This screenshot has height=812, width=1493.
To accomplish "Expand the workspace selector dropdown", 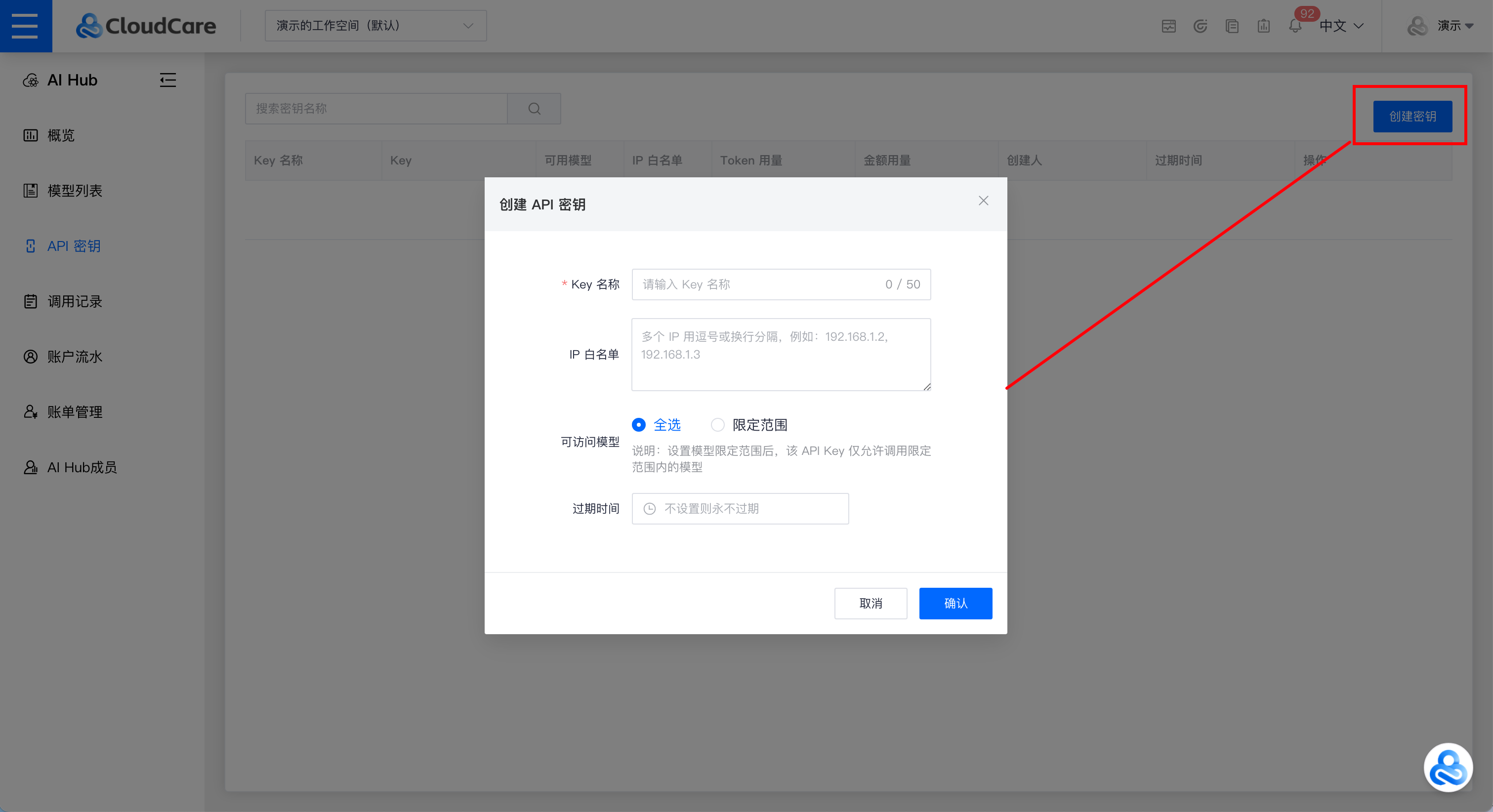I will click(x=375, y=26).
